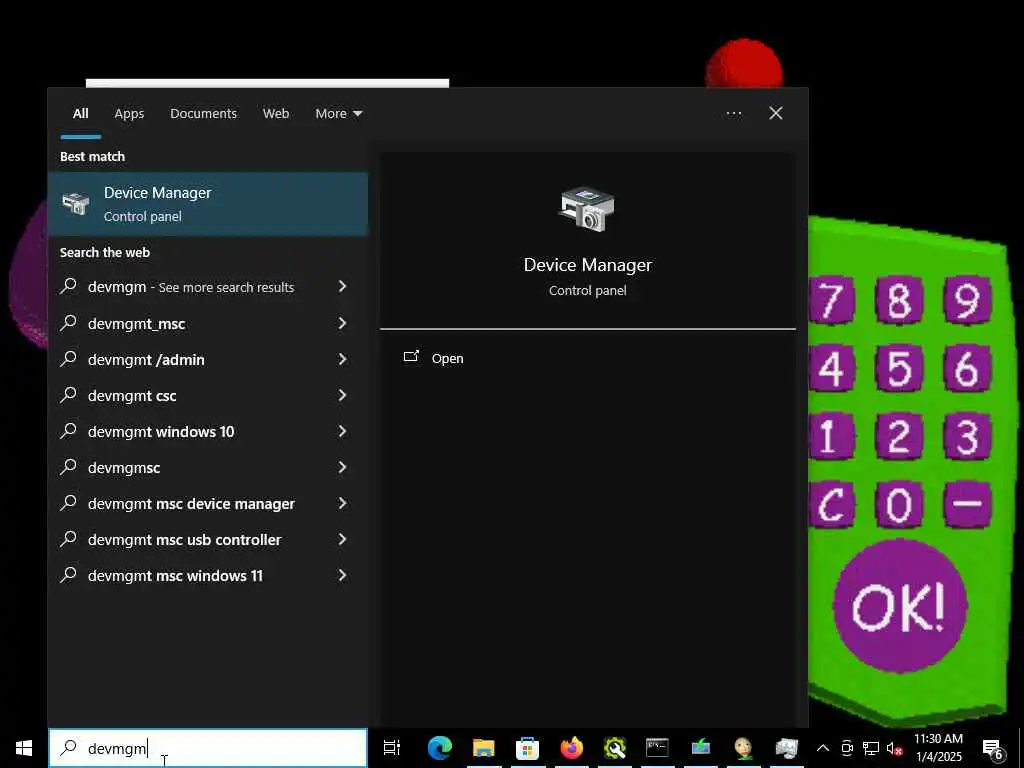Click the minus keypad button

pyautogui.click(x=968, y=504)
